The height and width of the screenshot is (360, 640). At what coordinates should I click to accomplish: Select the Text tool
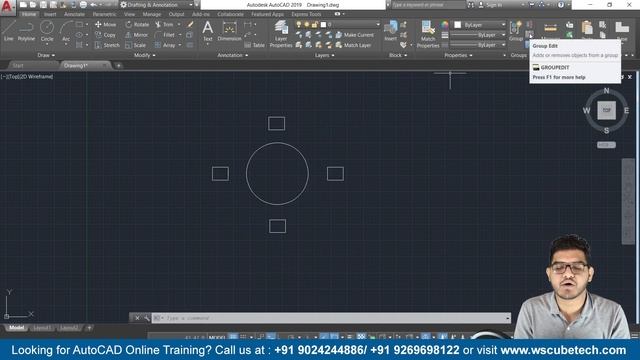207,31
